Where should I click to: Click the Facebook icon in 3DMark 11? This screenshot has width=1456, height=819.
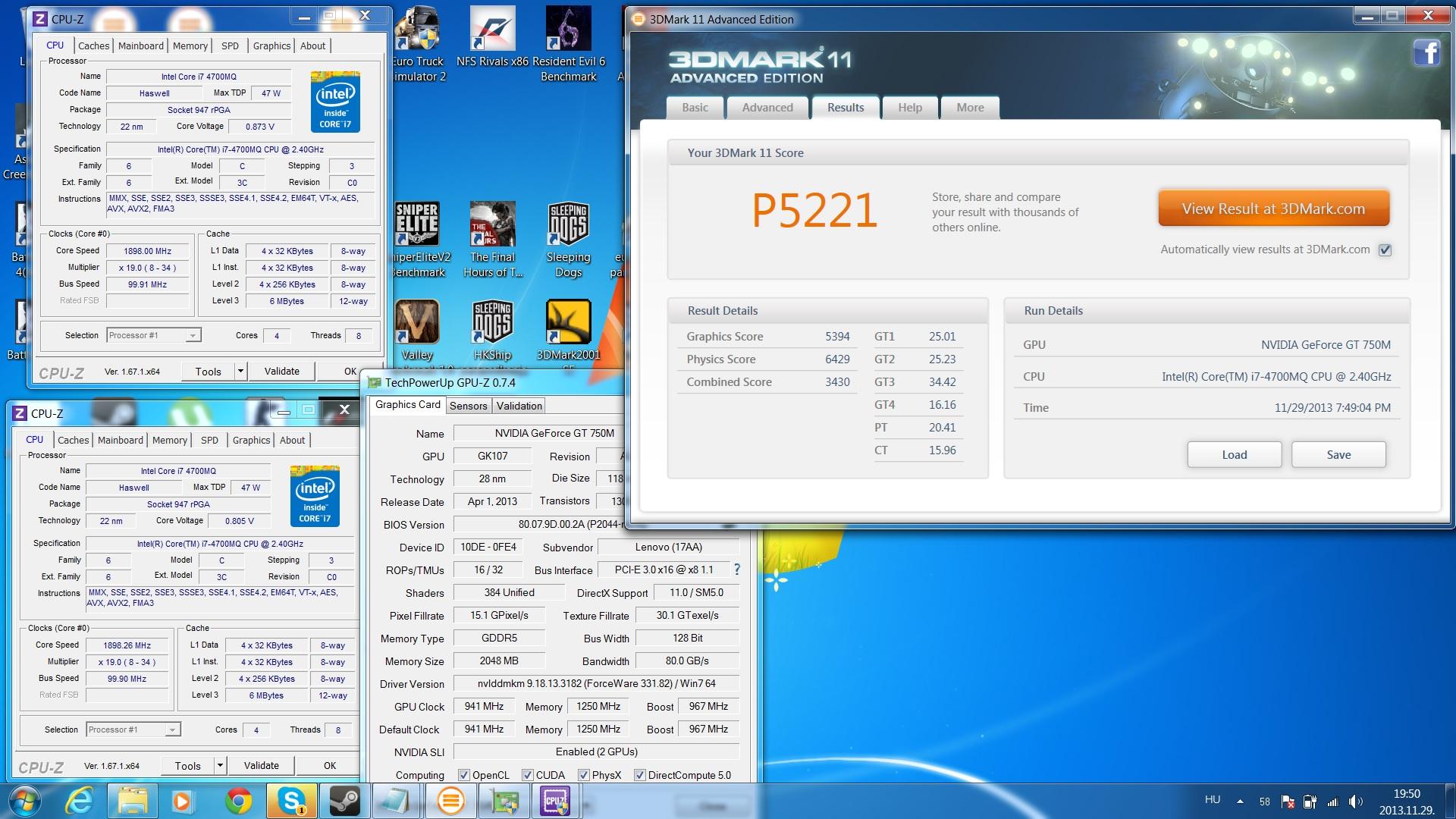pyautogui.click(x=1426, y=53)
